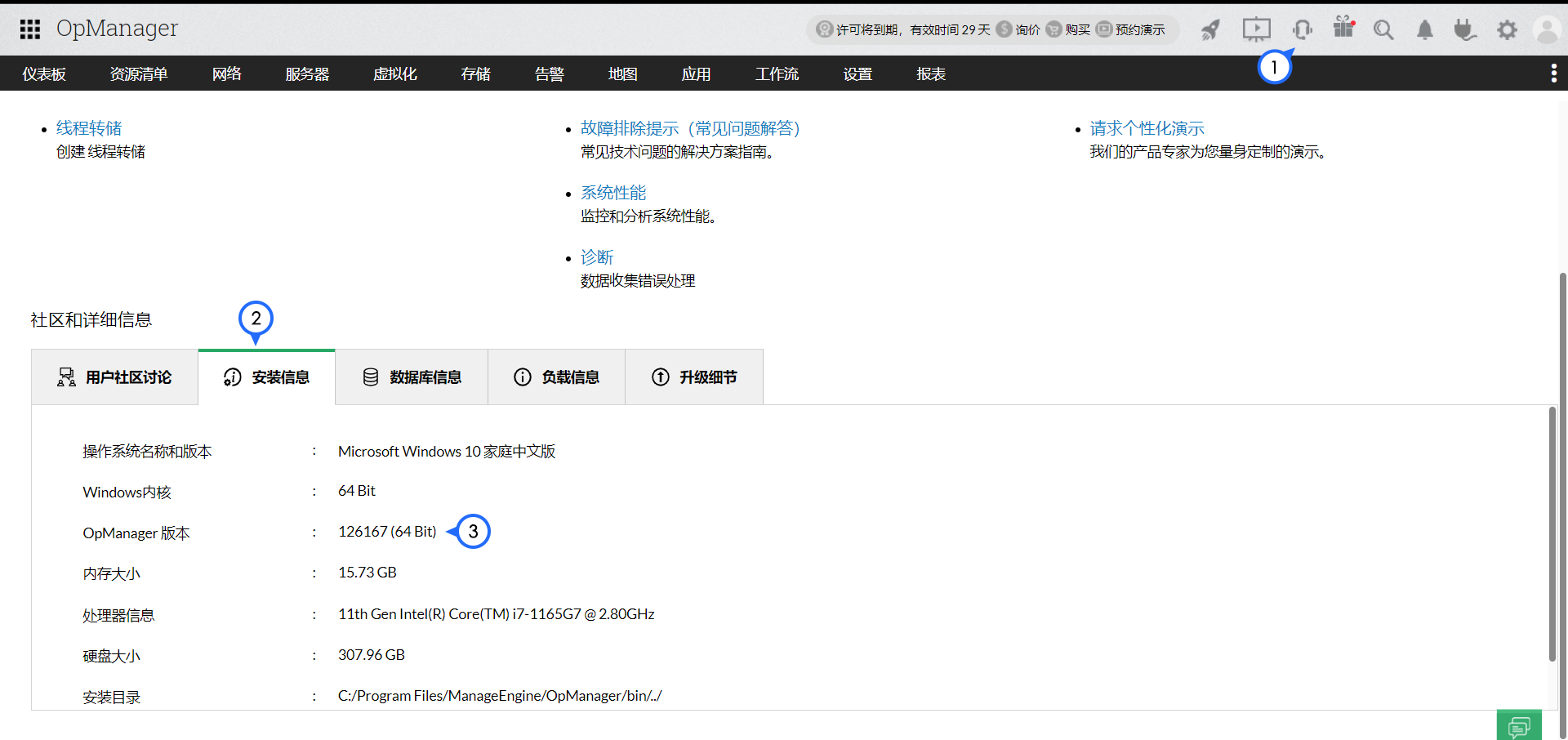Viewport: 1568px width, 740px height.
Task: Click the install directory path value
Action: 500,696
